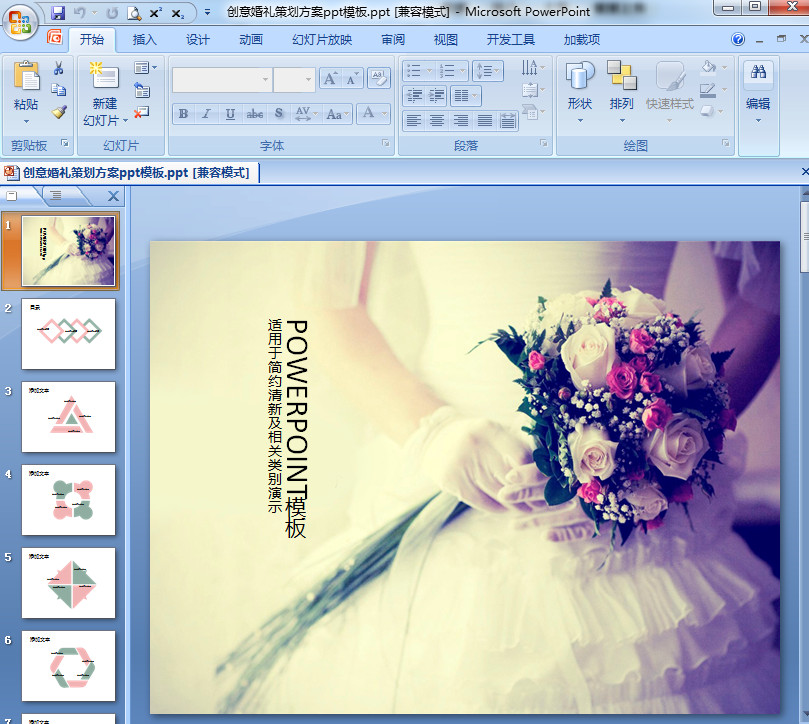
Task: Open the 开始 ribbon tab
Action: (92, 40)
